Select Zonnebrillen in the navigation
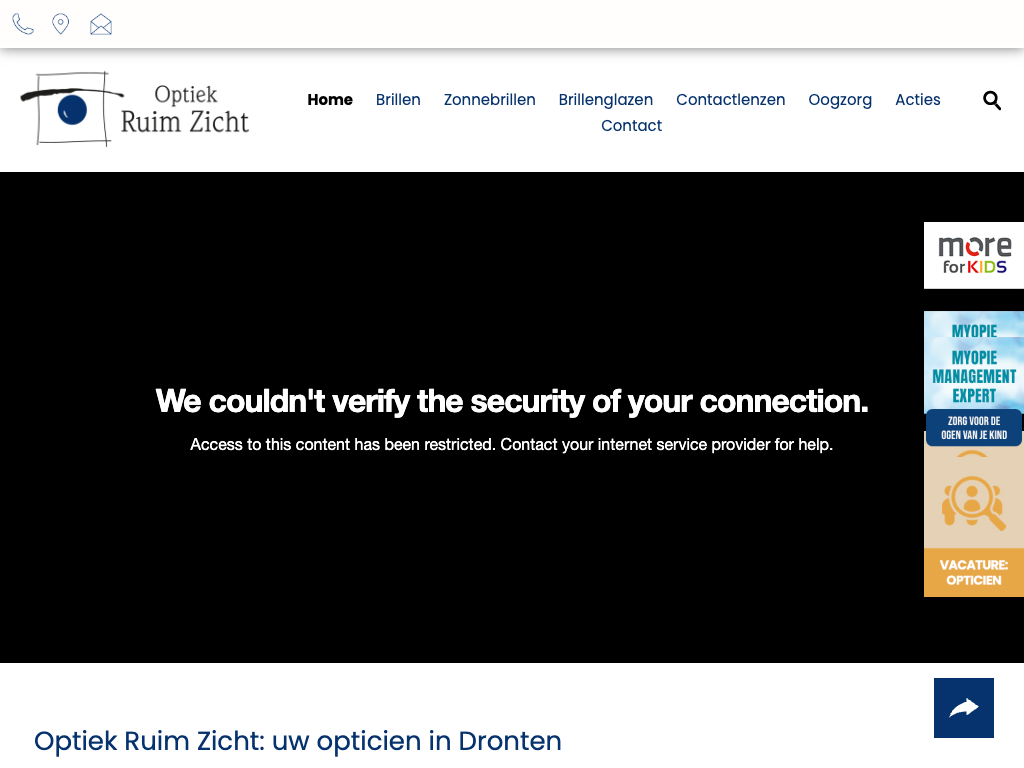1024x768 pixels. coord(490,100)
